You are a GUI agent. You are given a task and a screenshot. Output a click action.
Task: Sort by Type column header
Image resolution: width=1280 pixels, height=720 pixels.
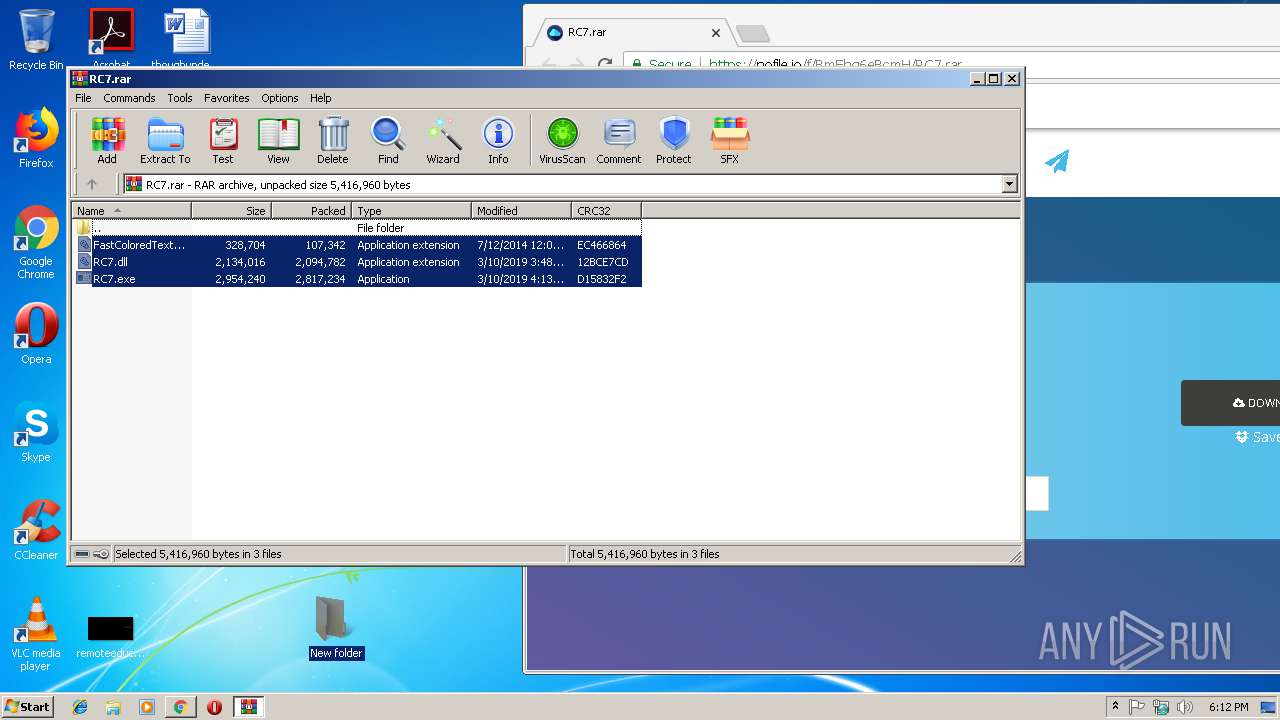pyautogui.click(x=411, y=210)
